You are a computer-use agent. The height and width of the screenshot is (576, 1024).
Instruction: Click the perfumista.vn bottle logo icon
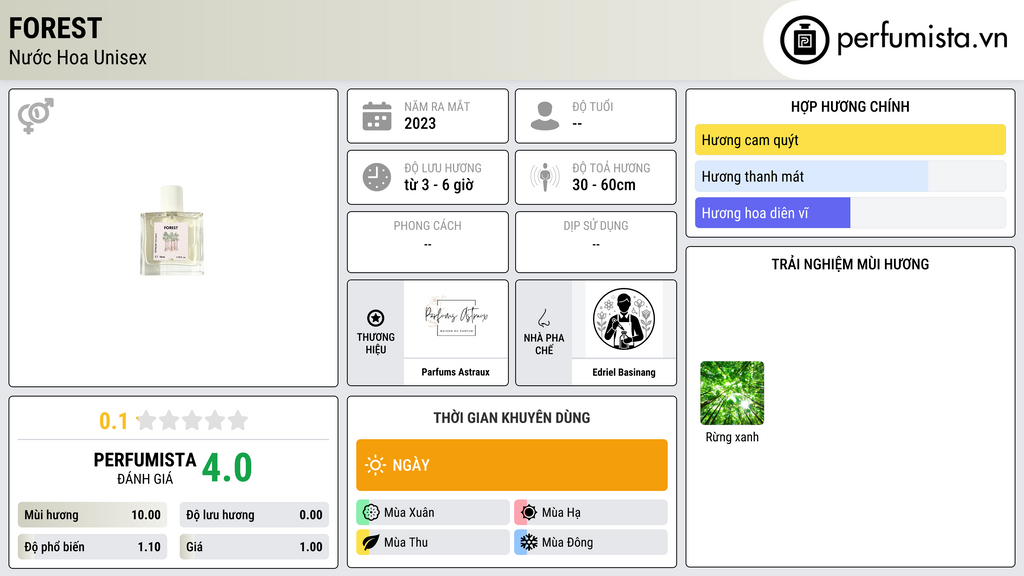coord(804,40)
